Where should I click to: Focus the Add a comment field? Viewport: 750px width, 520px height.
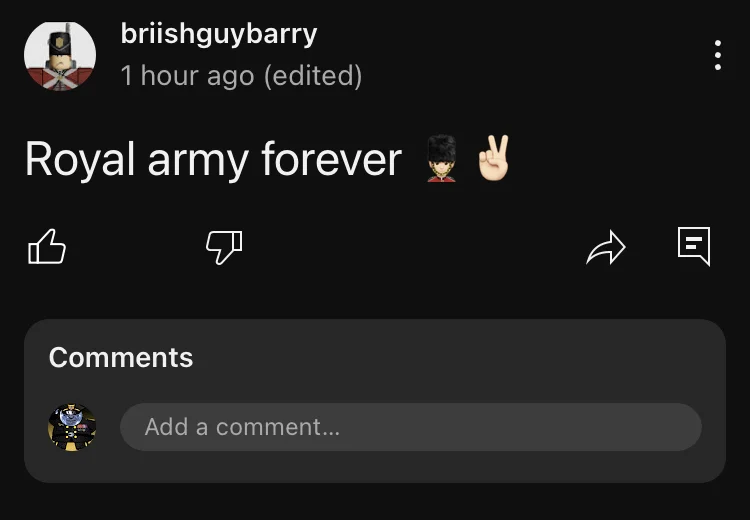411,427
